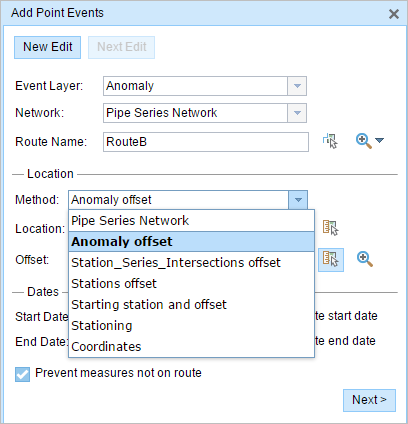Screen dimensions: 408x424
Task: Click the Next Edit button
Action: click(121, 47)
